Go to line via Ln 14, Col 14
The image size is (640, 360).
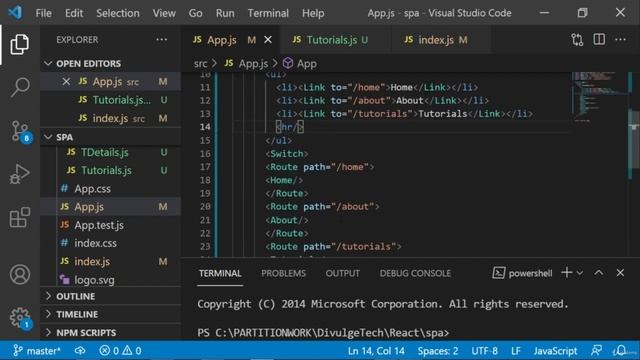(376, 351)
